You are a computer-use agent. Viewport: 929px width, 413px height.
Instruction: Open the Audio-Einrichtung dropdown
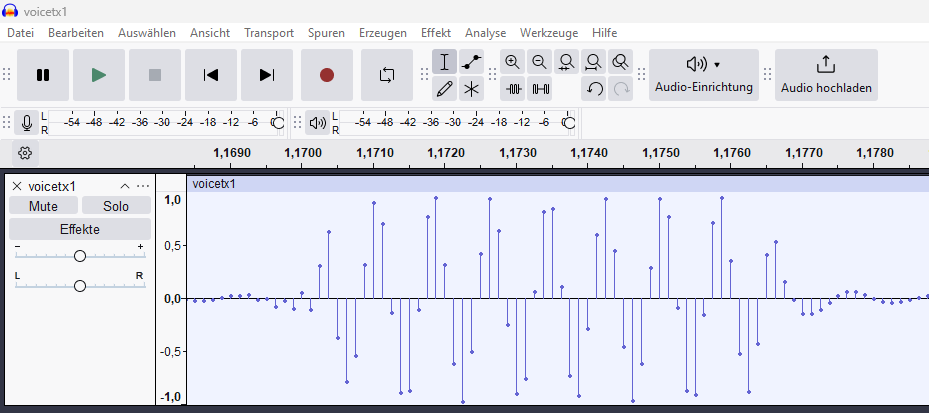click(703, 75)
